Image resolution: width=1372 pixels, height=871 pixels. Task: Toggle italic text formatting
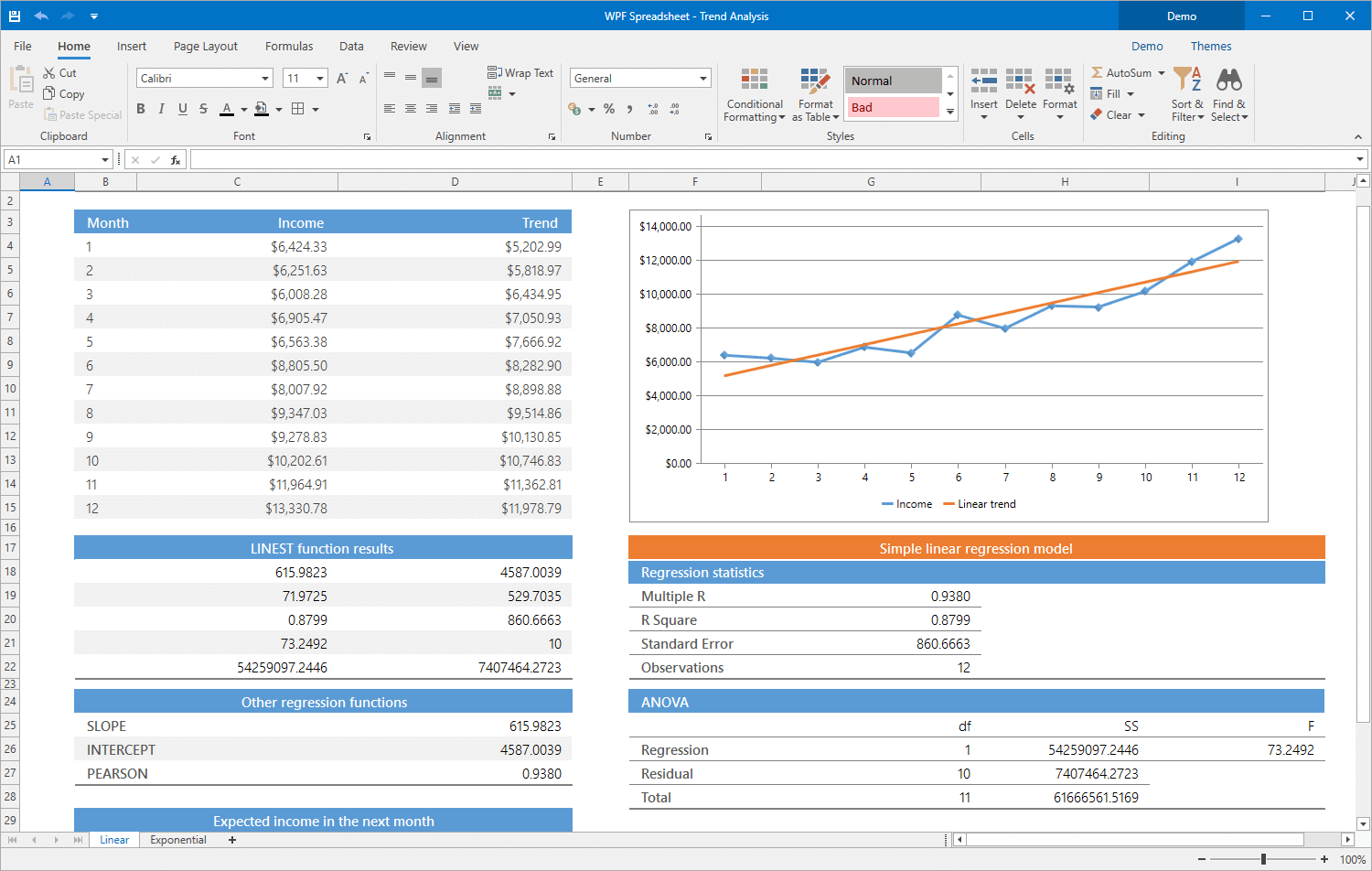tap(162, 109)
